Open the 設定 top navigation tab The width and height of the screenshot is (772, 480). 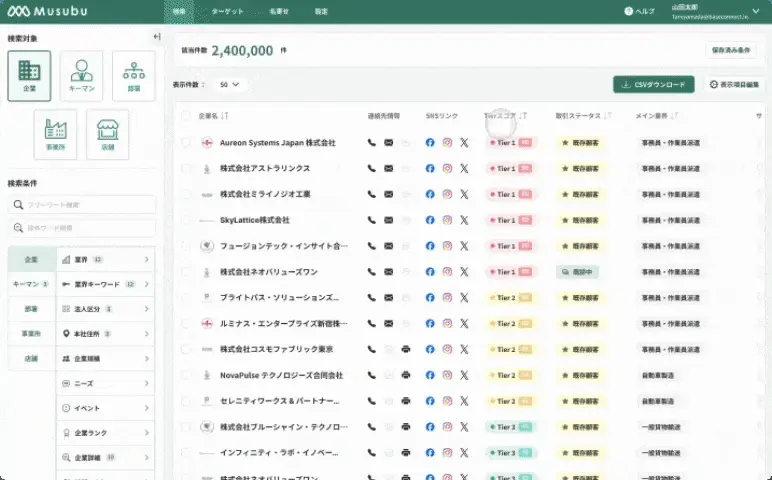coord(321,11)
